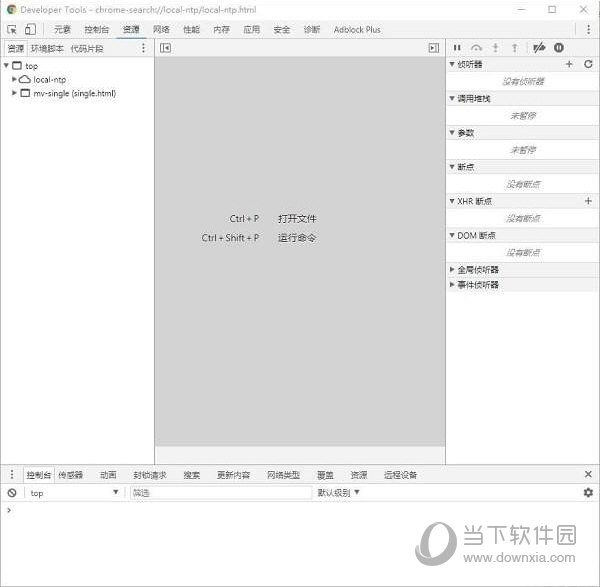This screenshot has width=600, height=587.
Task: Open the Adblock Plus tab
Action: (357, 30)
